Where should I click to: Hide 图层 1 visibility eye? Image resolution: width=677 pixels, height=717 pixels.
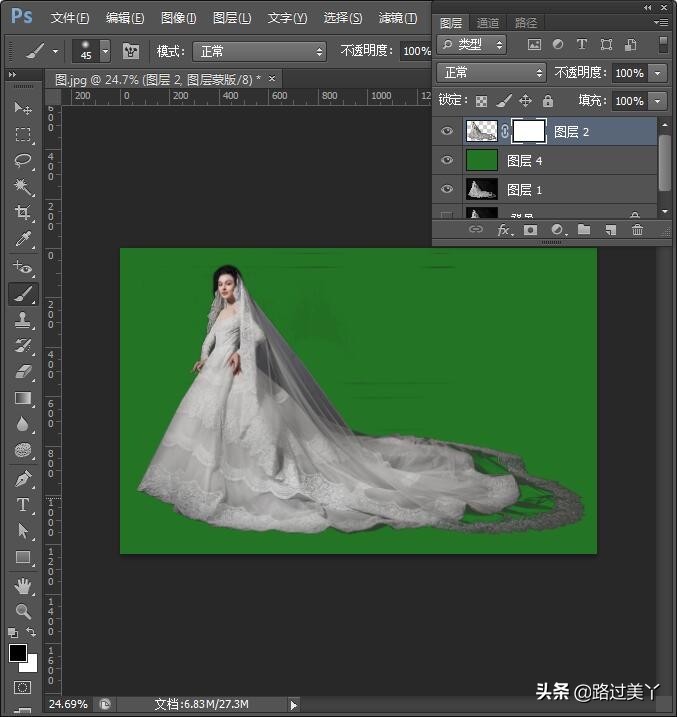click(447, 189)
